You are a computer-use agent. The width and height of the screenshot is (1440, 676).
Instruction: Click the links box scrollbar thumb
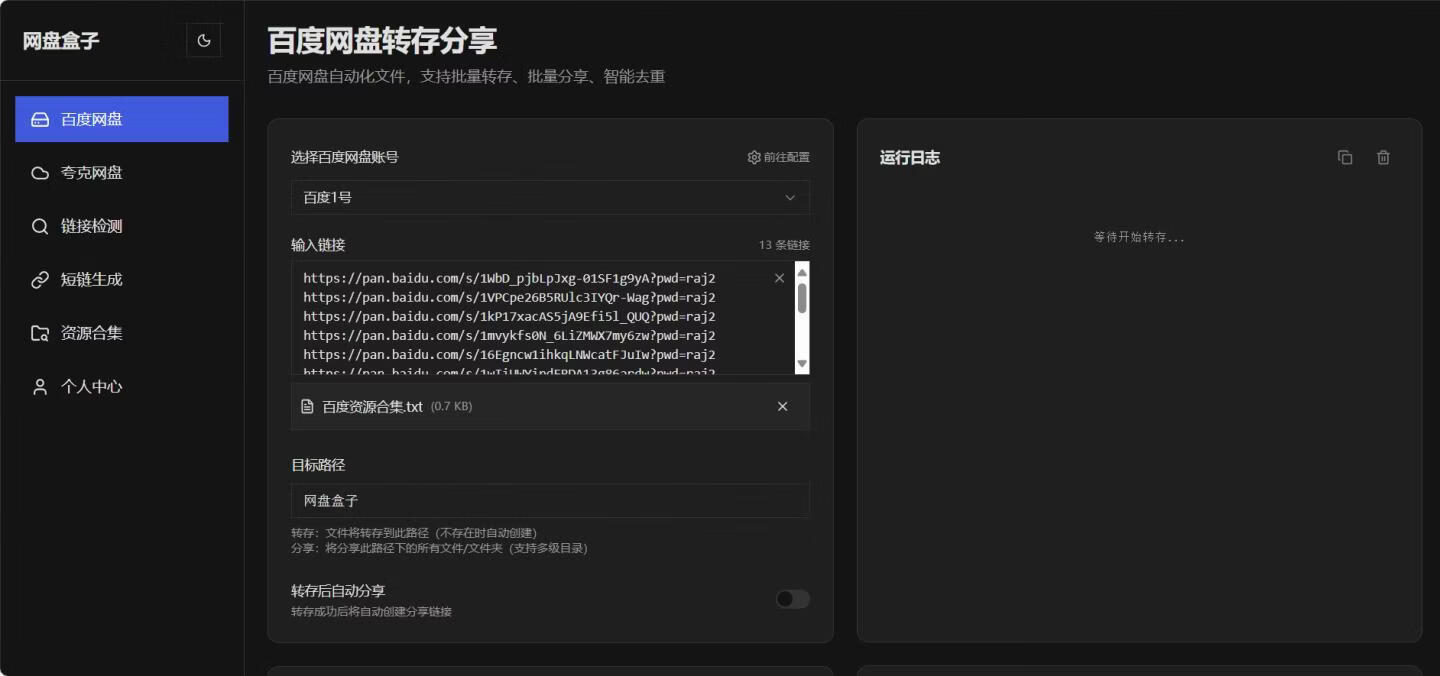(x=802, y=298)
